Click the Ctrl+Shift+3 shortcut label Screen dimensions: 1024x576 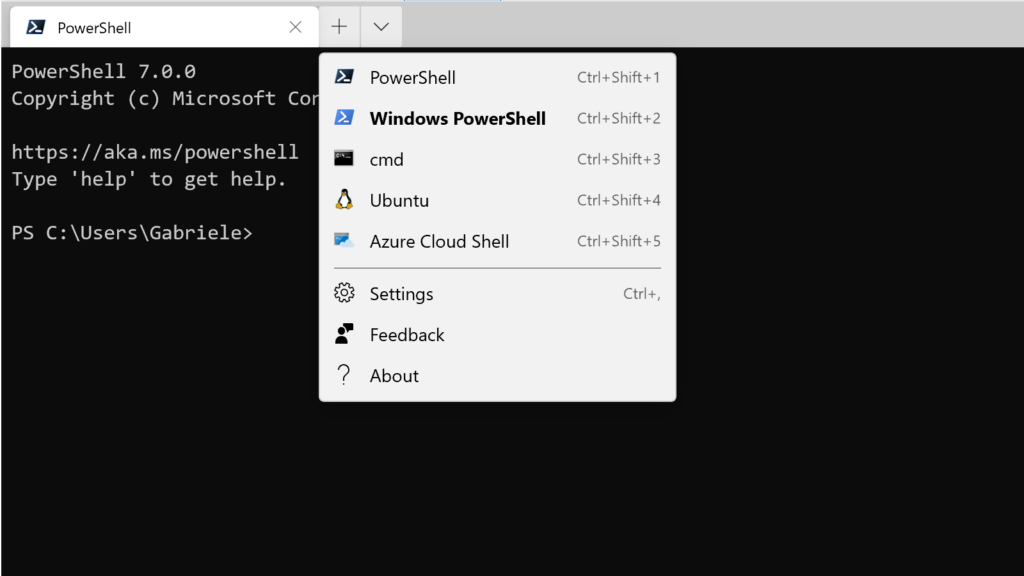pyautogui.click(x=618, y=159)
